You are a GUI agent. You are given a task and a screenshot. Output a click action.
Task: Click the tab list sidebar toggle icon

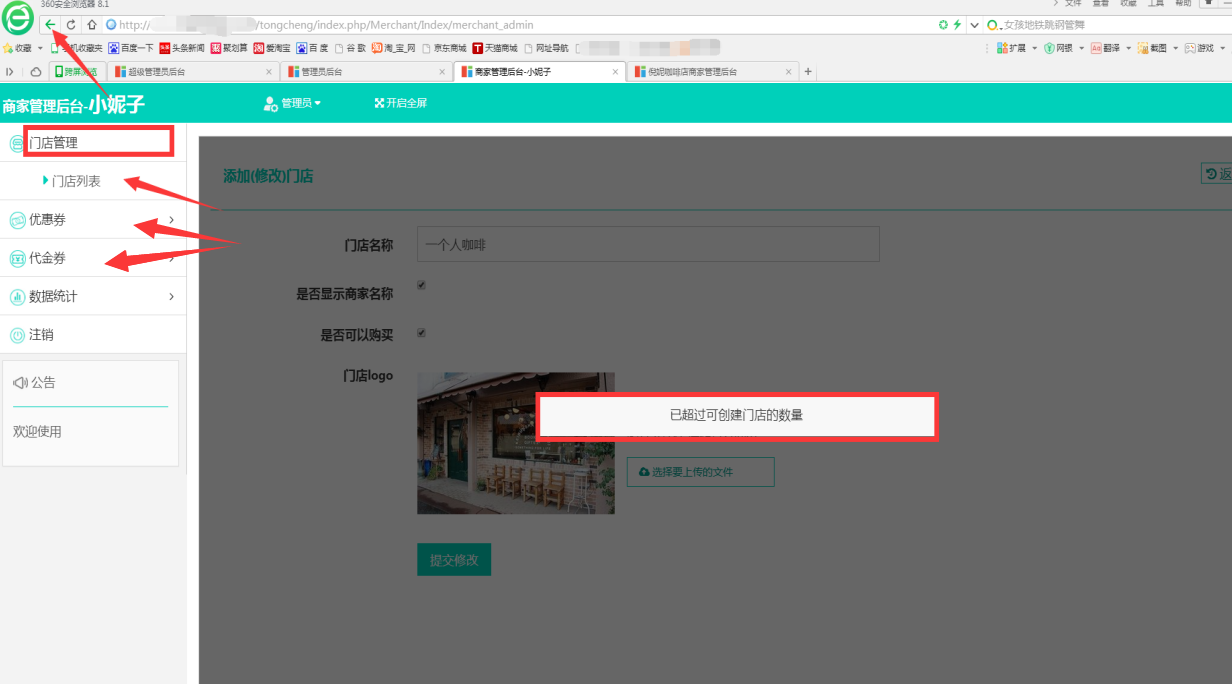tap(10, 72)
